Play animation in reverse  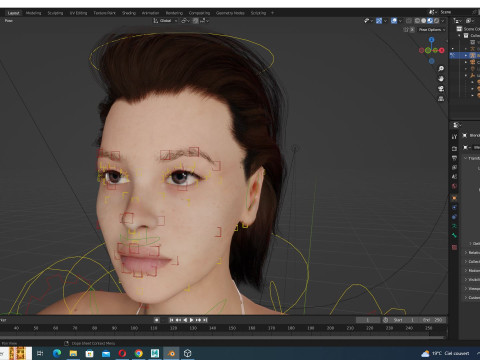pos(185,320)
